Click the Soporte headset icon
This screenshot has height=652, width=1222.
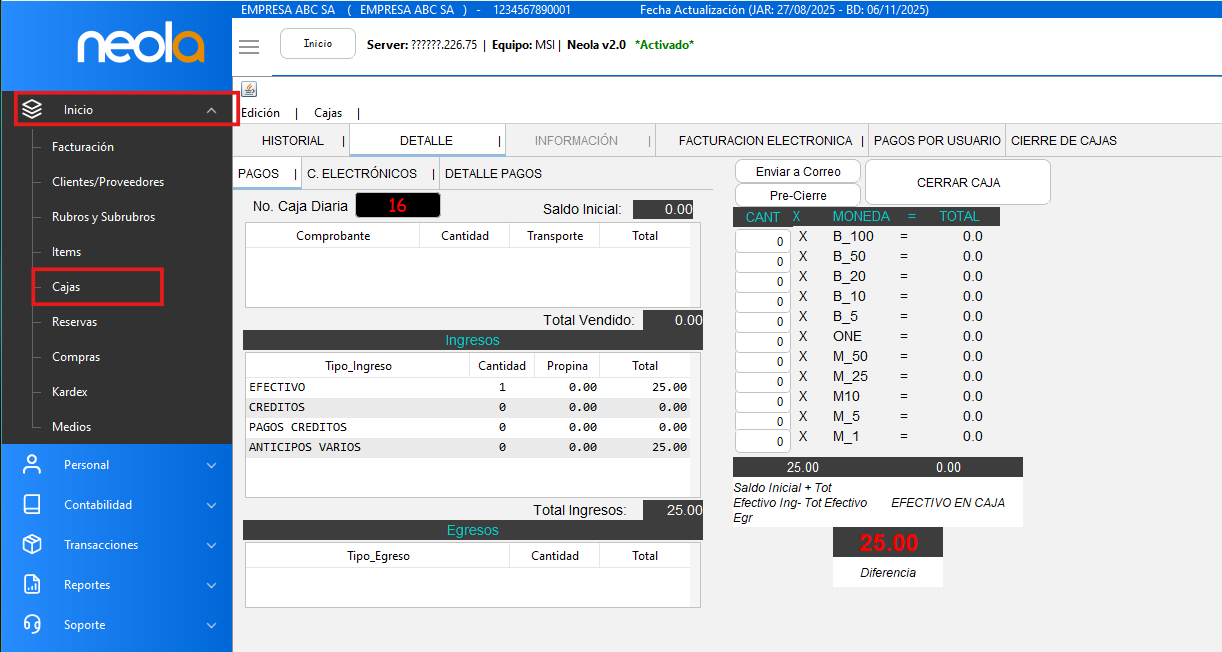(32, 624)
